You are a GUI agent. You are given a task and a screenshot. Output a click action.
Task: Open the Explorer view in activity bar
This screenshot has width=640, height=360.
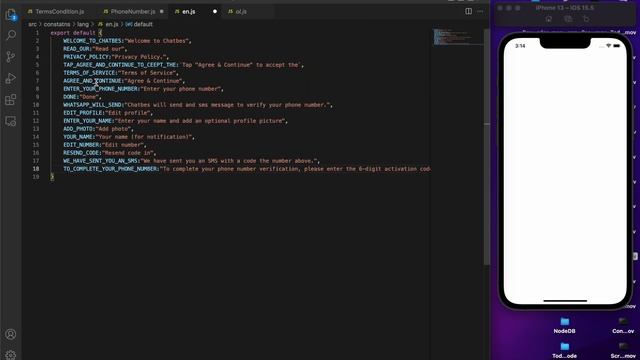click(11, 15)
